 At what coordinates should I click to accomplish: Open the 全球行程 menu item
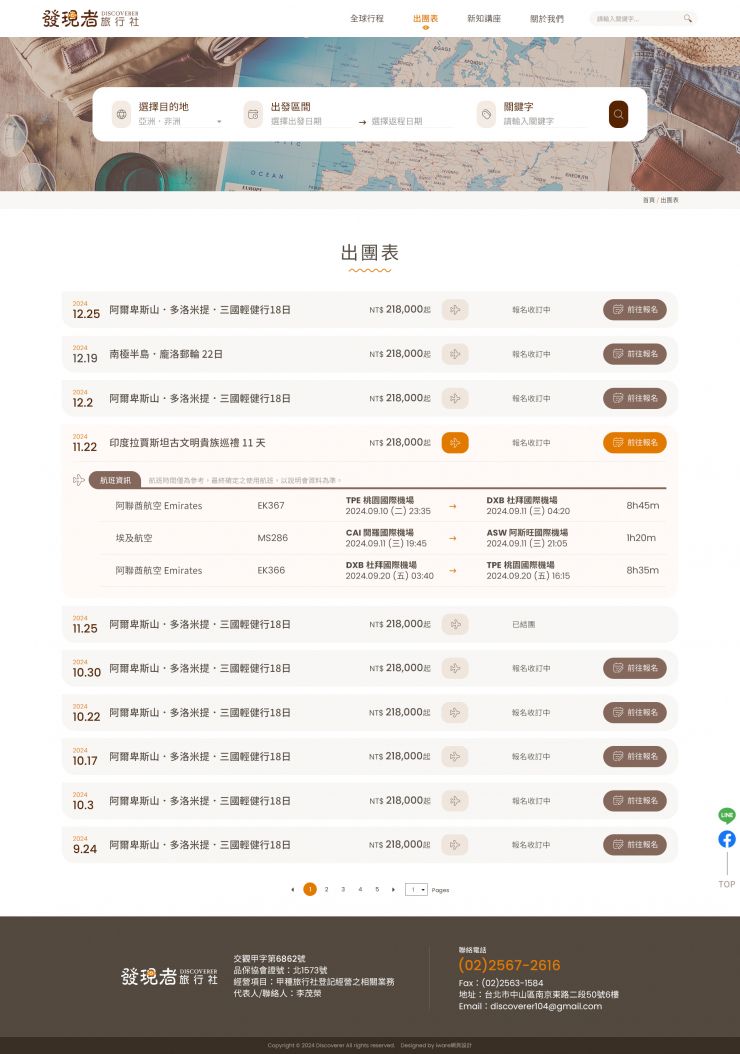click(367, 19)
